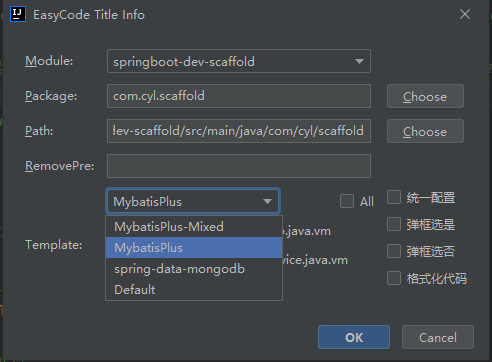Enable the 统一配置 checkbox
This screenshot has height=362, width=492.
394,197
